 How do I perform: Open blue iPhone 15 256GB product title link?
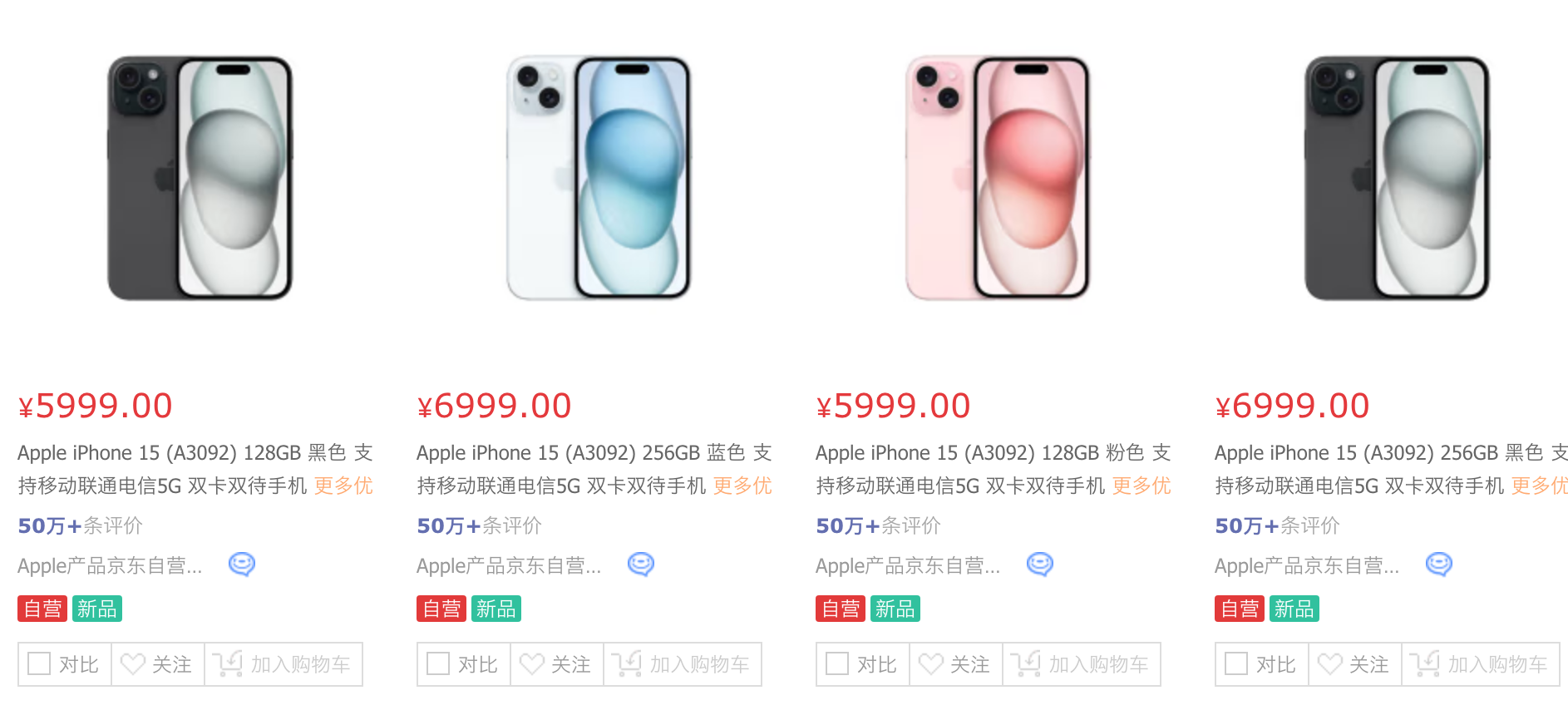(594, 469)
